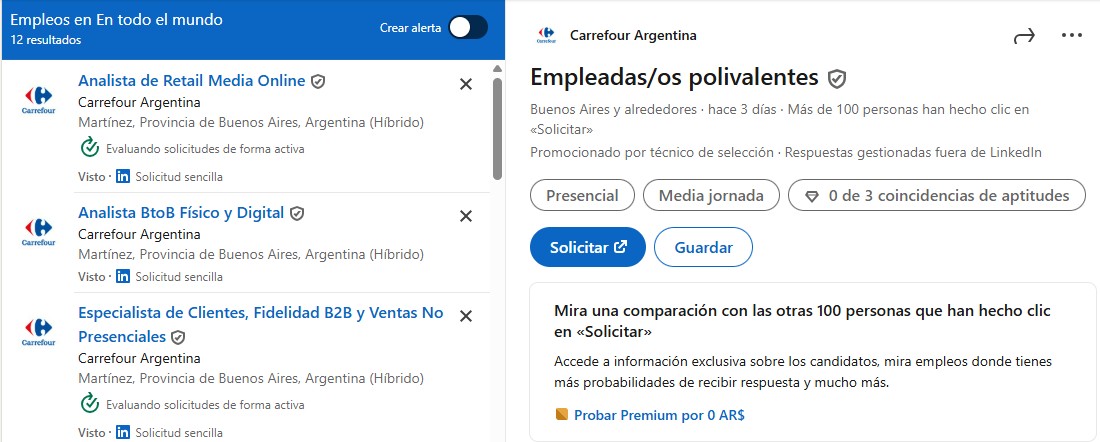The width and height of the screenshot is (1100, 442).
Task: Select the Presencial tag
Action: click(x=582, y=196)
